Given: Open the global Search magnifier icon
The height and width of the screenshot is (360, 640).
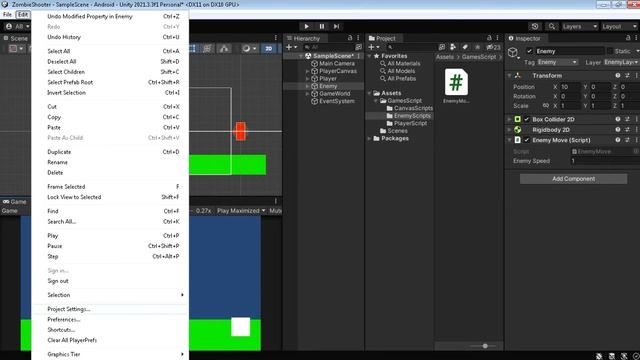Looking at the screenshot, I should [552, 27].
